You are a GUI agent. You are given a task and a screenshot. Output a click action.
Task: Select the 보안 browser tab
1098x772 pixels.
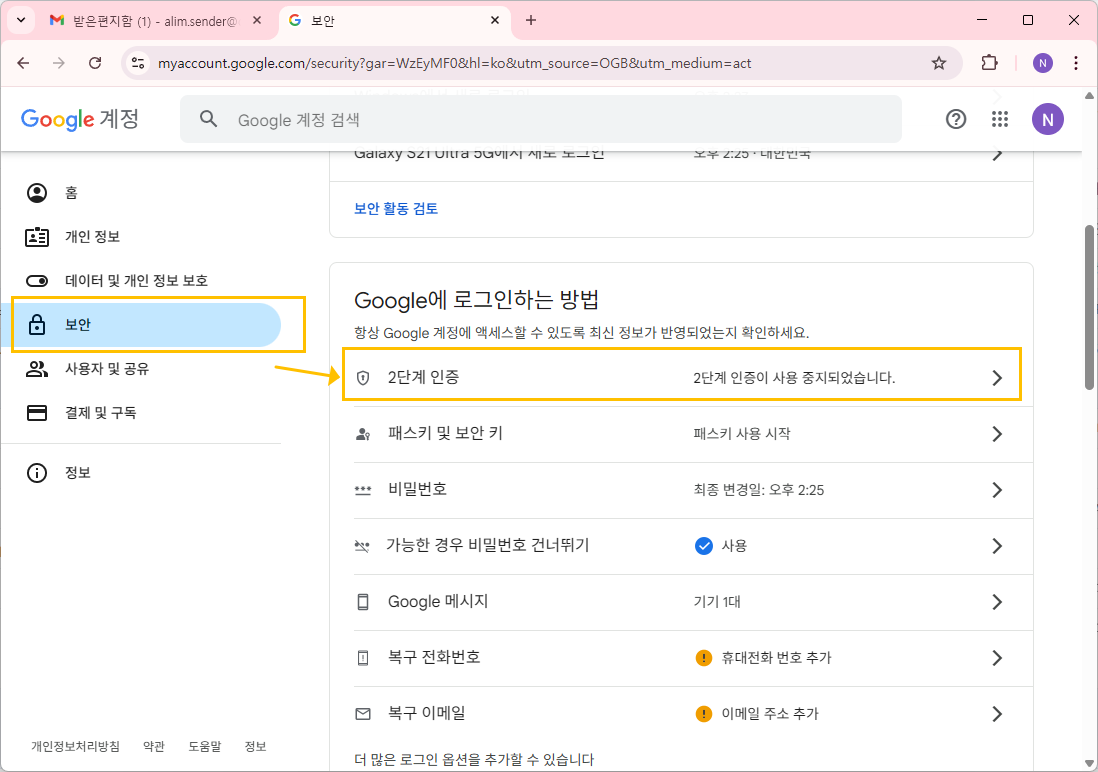click(394, 21)
